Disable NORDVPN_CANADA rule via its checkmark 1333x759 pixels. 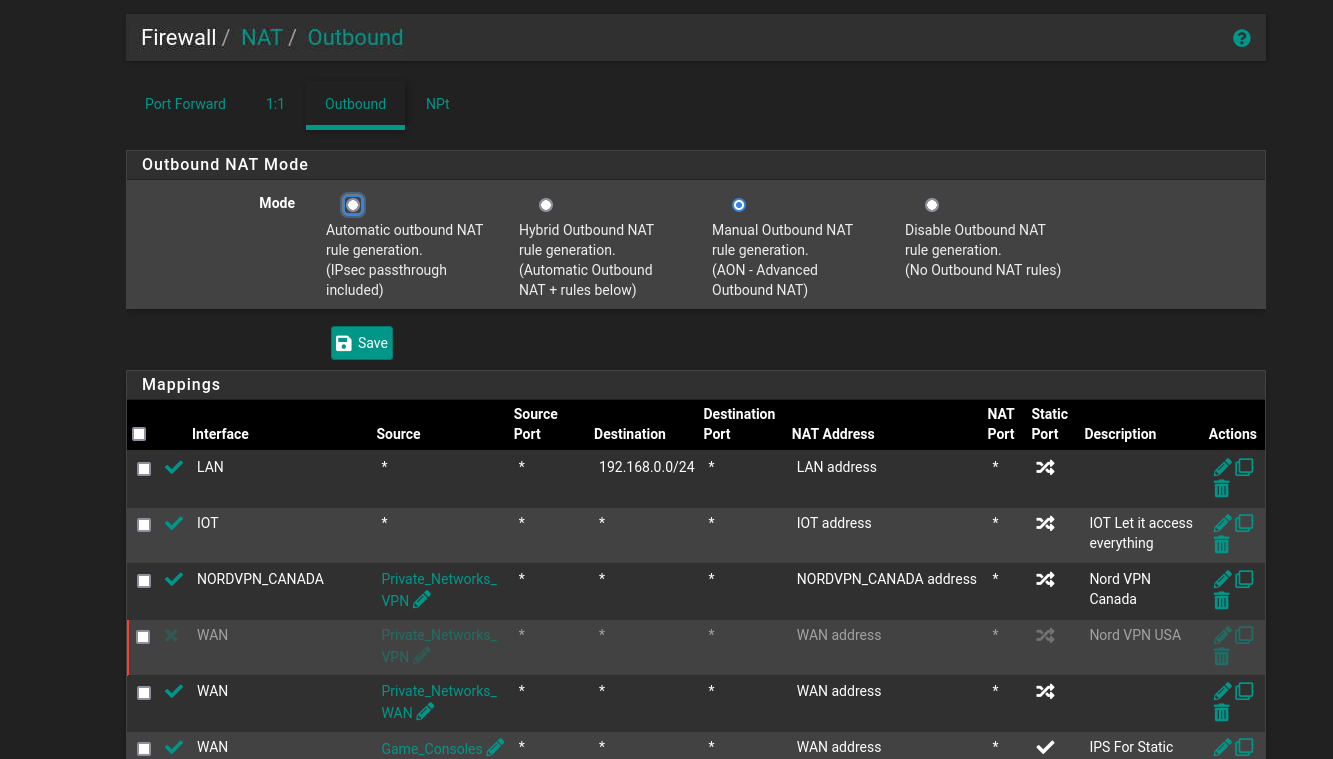tap(174, 579)
